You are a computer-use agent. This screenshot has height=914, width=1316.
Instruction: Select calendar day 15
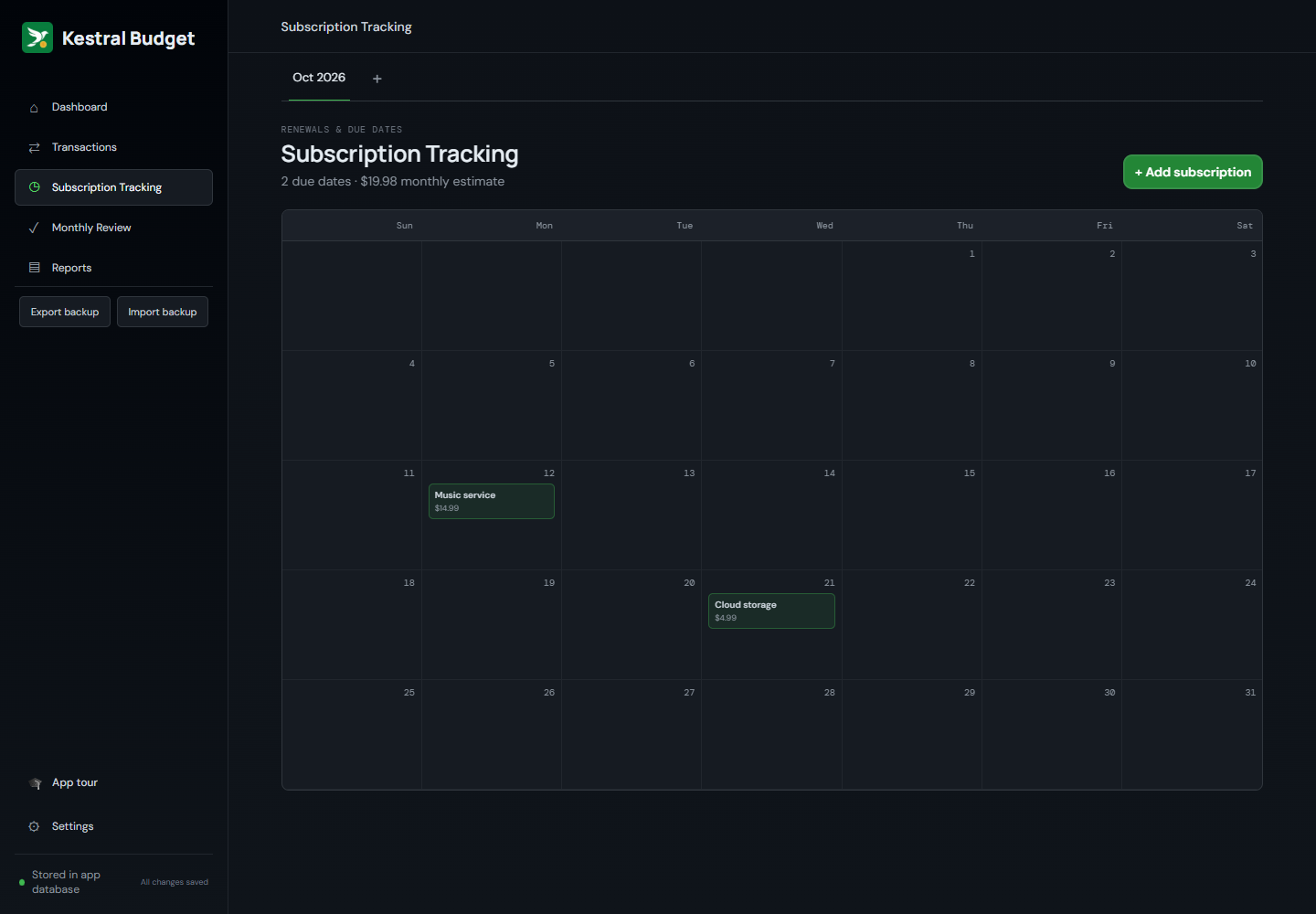click(912, 515)
